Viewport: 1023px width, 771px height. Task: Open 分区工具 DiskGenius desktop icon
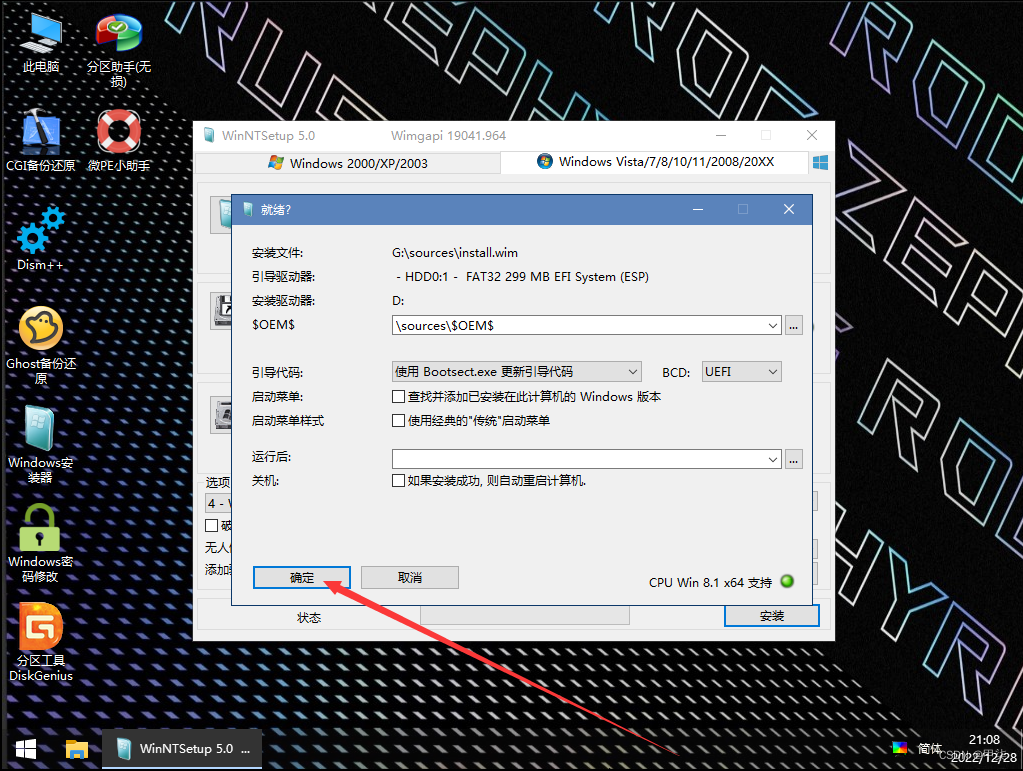coord(40,642)
